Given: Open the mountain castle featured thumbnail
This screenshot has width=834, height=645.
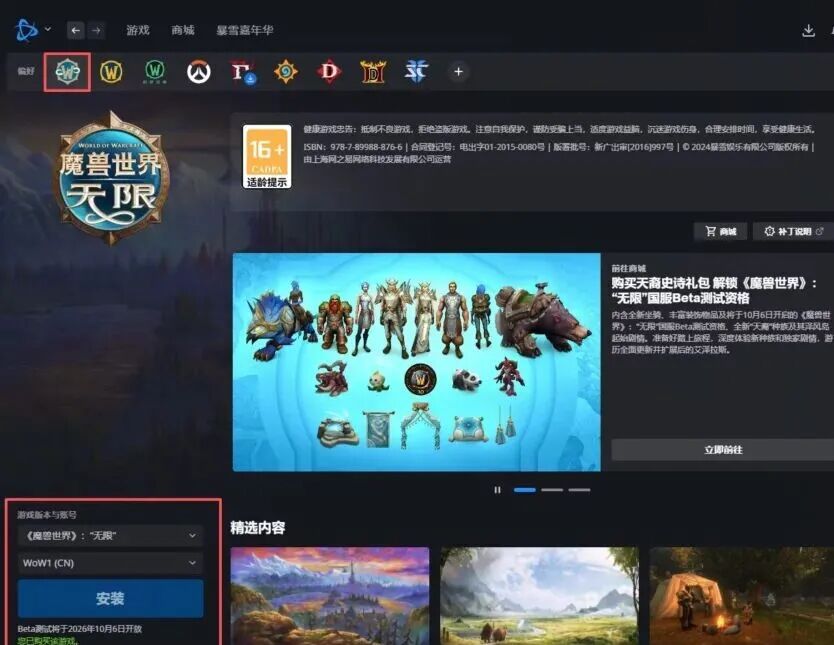Looking at the screenshot, I should pyautogui.click(x=330, y=596).
